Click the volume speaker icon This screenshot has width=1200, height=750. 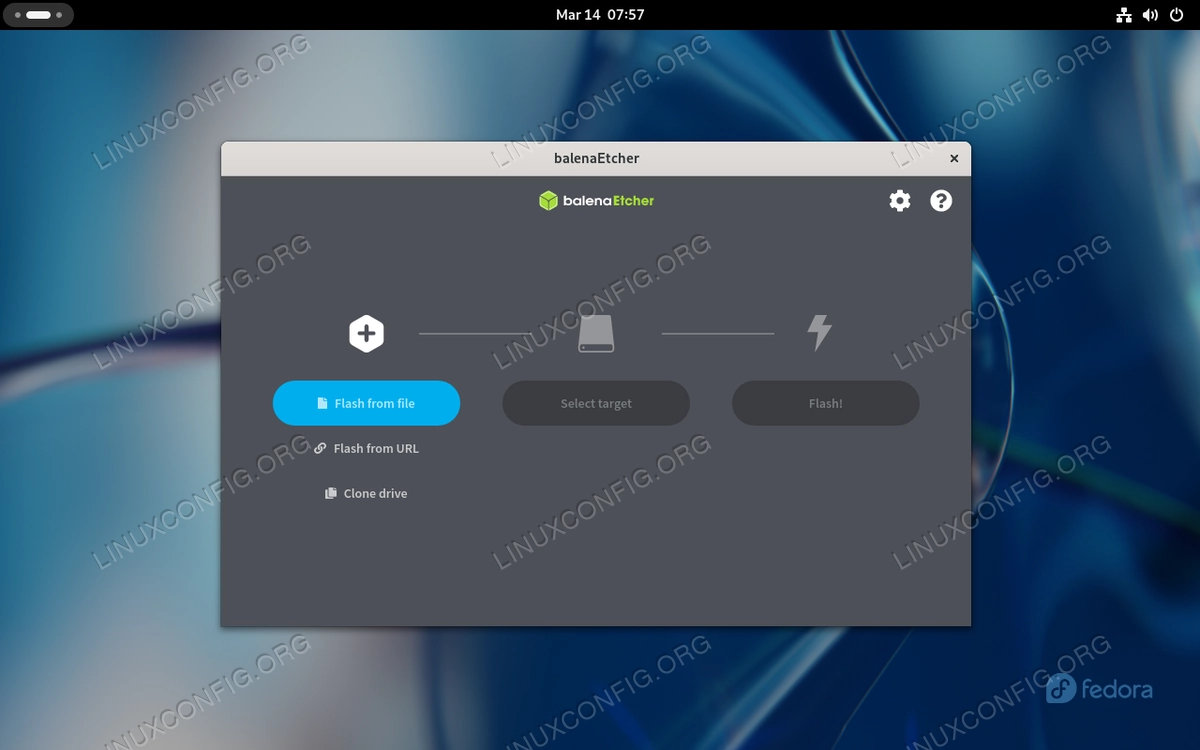(1150, 15)
